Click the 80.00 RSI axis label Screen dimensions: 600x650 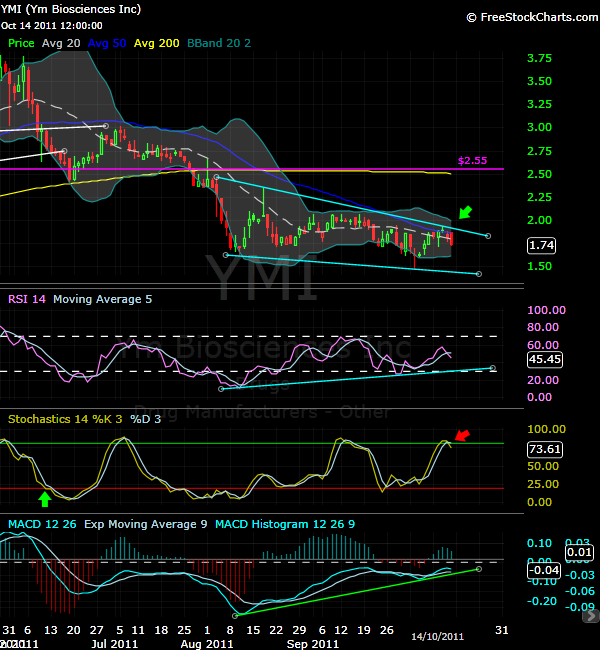click(543, 327)
